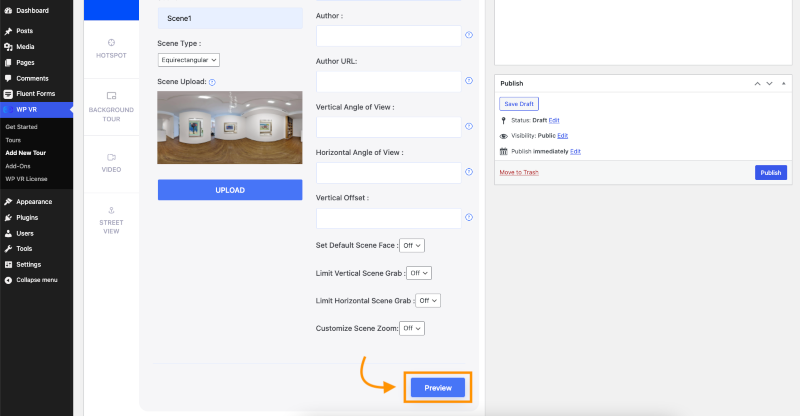800x416 pixels.
Task: Open Add-Ons submenu link
Action: pyautogui.click(x=18, y=166)
